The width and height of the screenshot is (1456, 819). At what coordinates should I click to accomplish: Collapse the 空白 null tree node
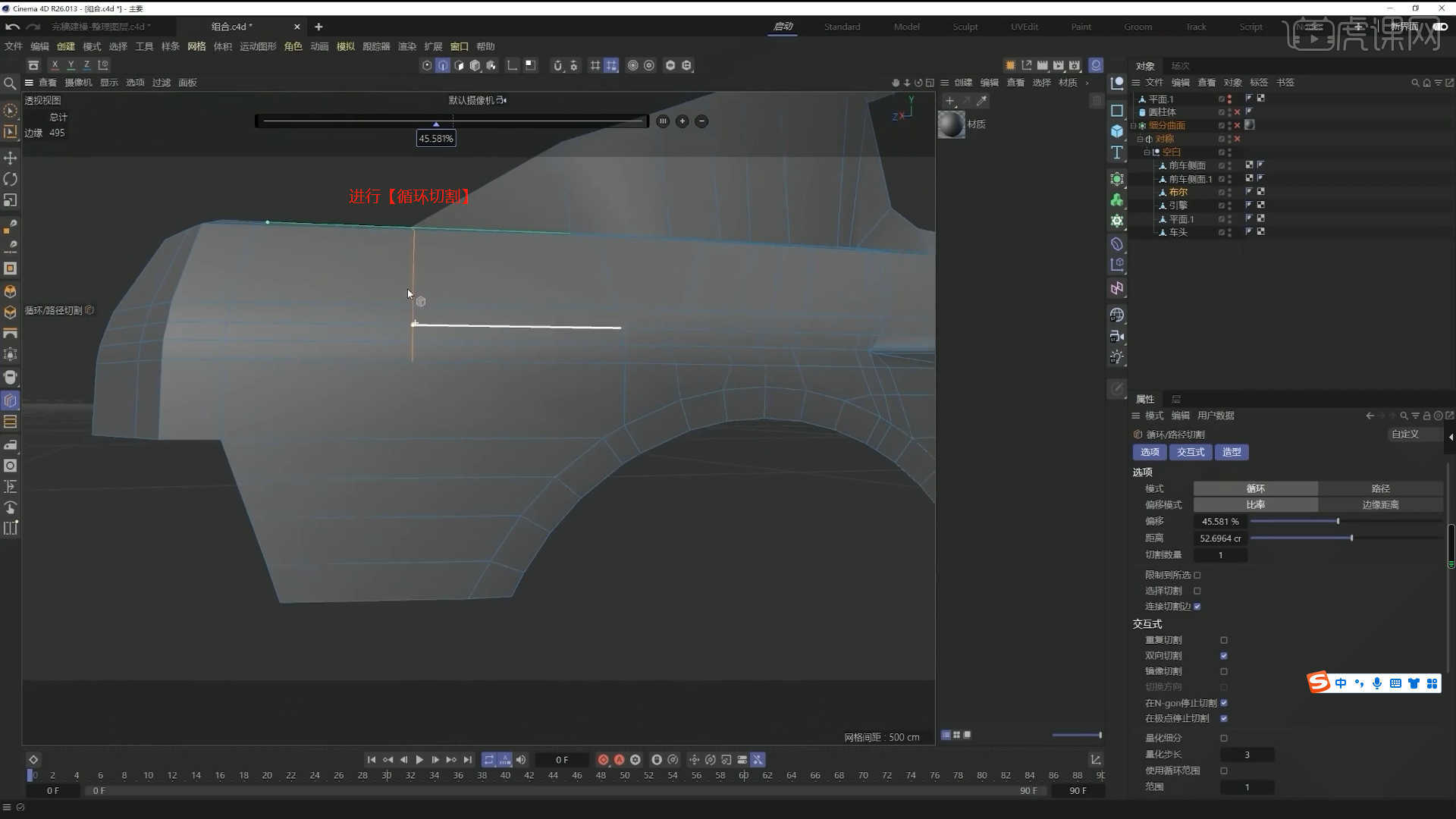1147,152
